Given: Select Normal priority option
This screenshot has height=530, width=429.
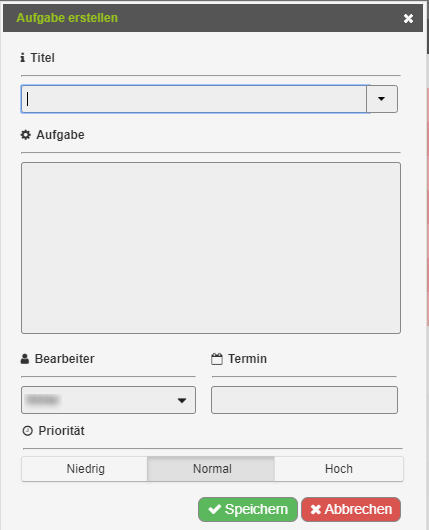Looking at the screenshot, I should pyautogui.click(x=211, y=469).
